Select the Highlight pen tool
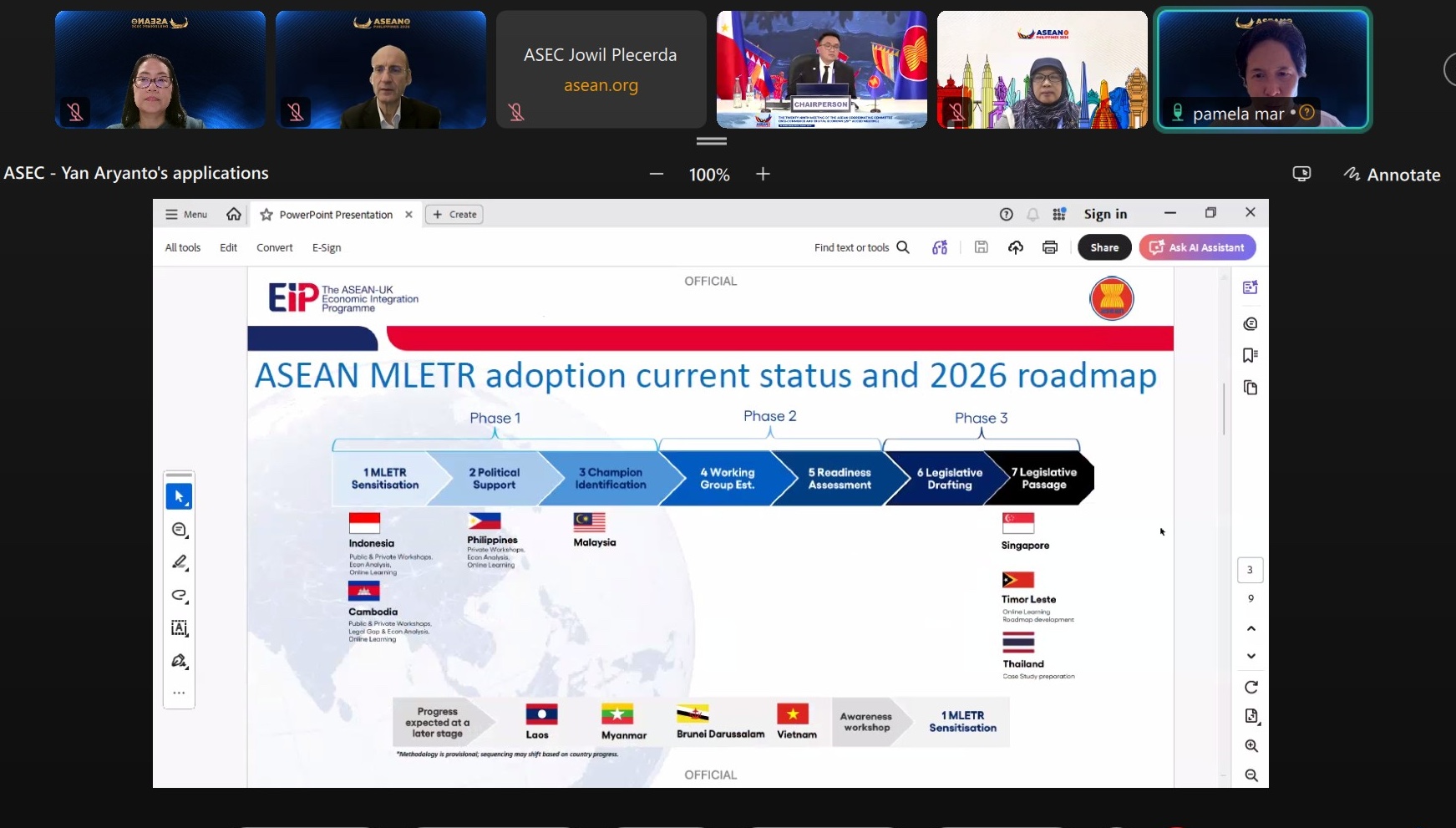Viewport: 1456px width, 828px height. click(179, 562)
